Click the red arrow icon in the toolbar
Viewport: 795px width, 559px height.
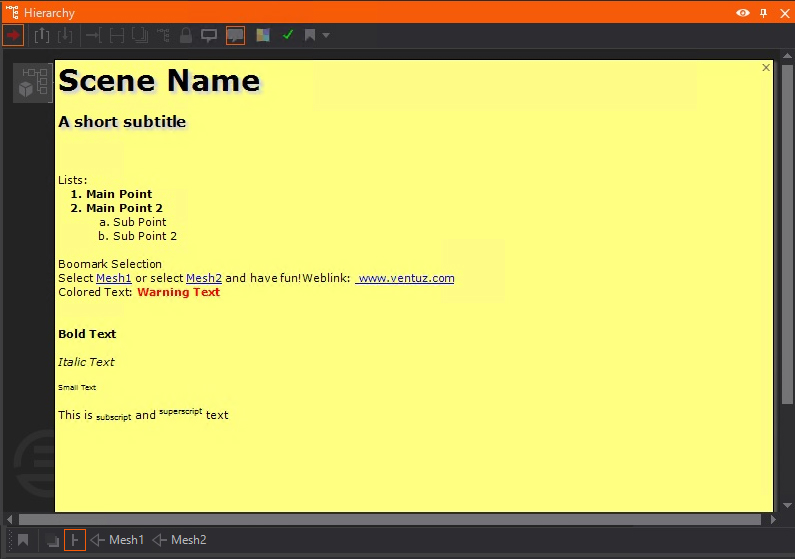click(x=13, y=36)
